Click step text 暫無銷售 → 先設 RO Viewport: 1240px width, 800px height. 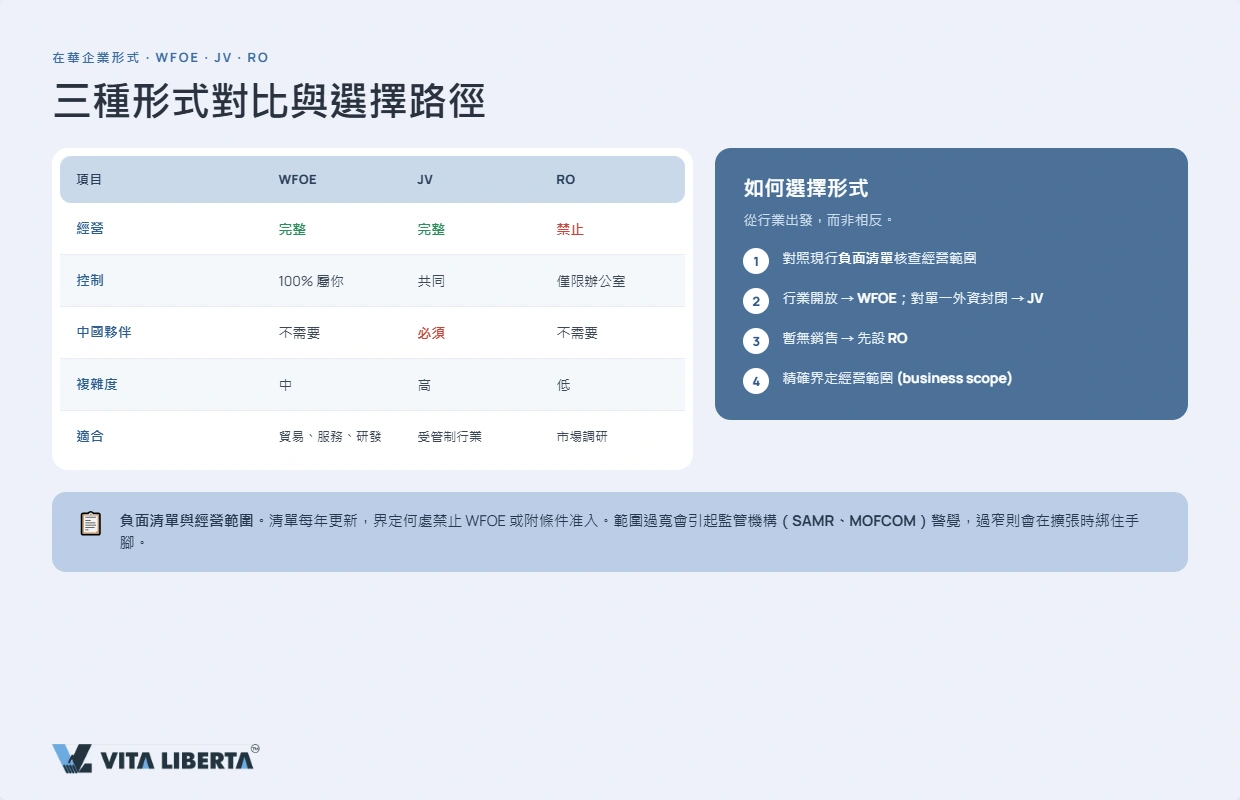point(845,339)
